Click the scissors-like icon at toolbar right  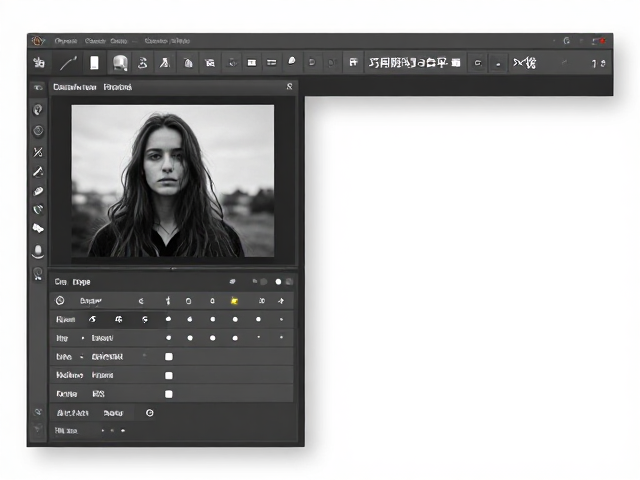coord(524,63)
